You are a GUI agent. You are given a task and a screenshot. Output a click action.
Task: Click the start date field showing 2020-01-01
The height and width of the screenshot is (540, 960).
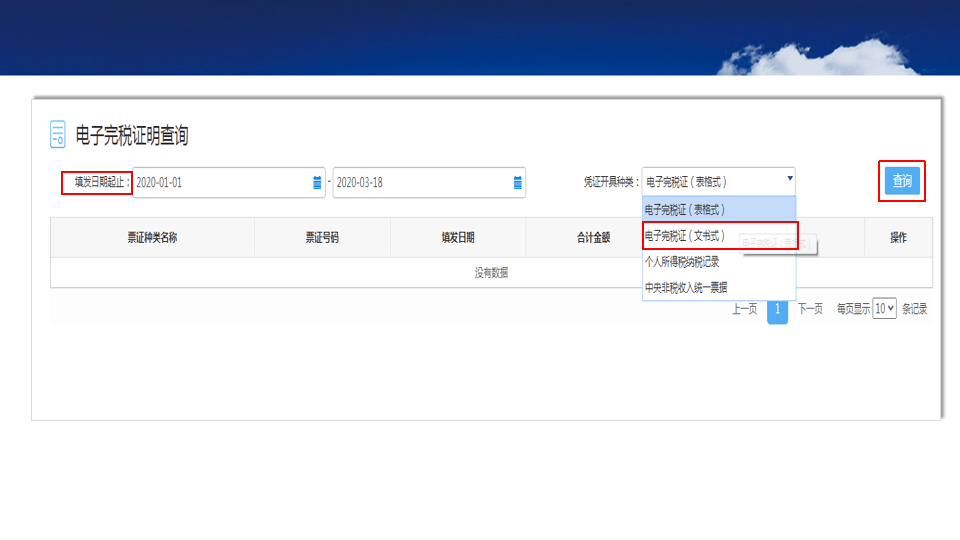coord(220,183)
